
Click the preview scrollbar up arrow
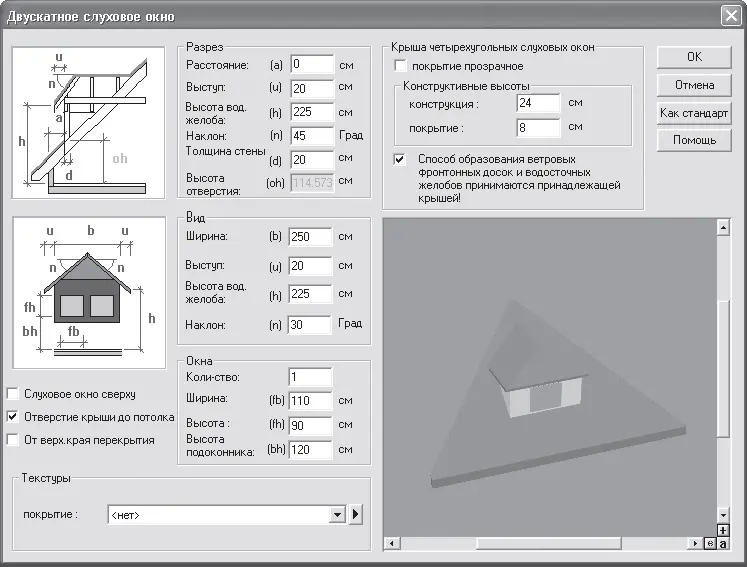[722, 228]
